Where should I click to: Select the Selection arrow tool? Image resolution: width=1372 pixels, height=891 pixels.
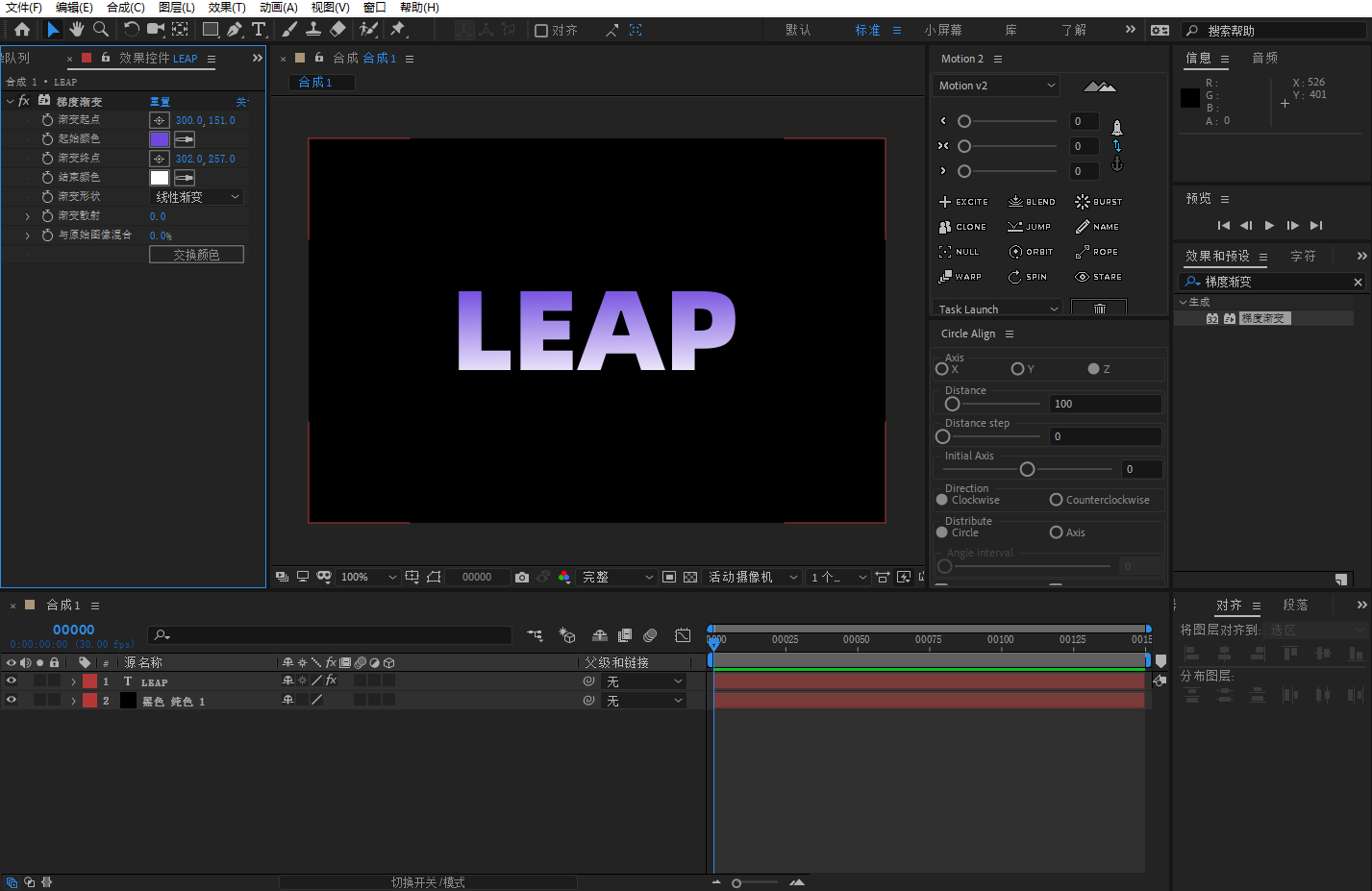(53, 30)
